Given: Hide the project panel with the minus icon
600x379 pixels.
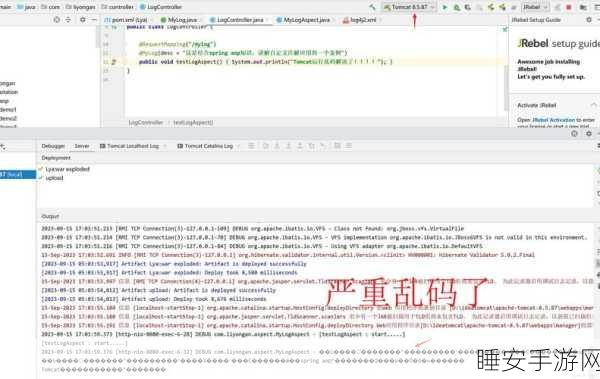Looking at the screenshot, I should pos(94,20).
